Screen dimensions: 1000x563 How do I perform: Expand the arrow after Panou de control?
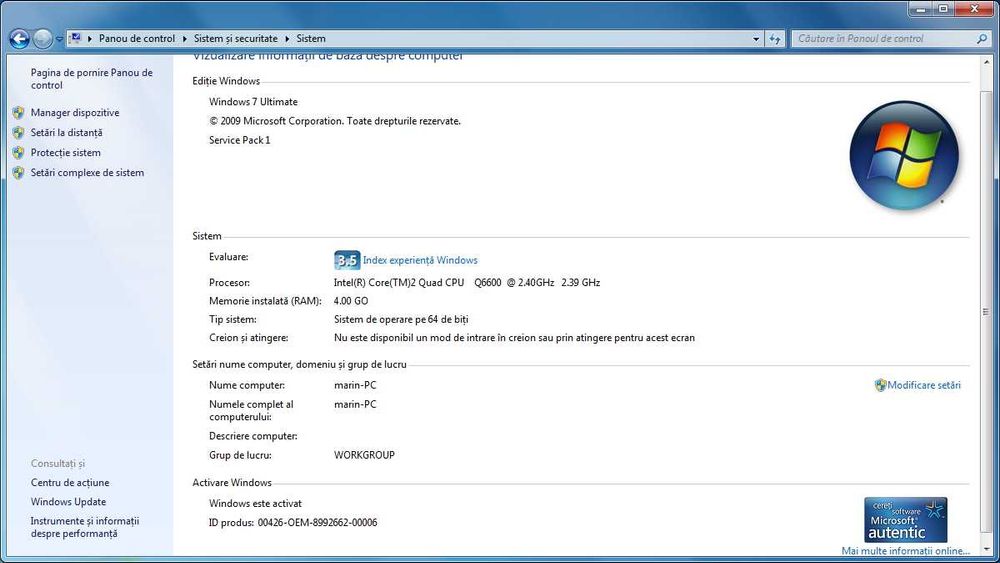[x=185, y=39]
